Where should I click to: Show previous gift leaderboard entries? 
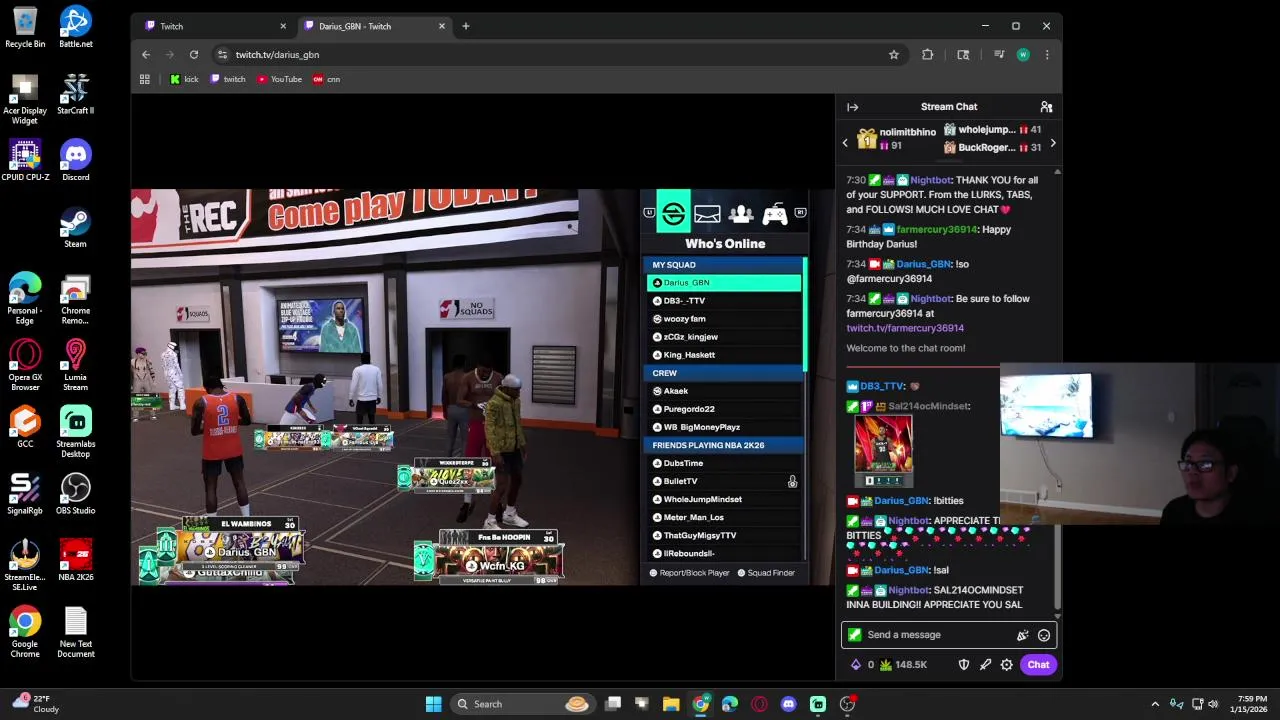[845, 143]
